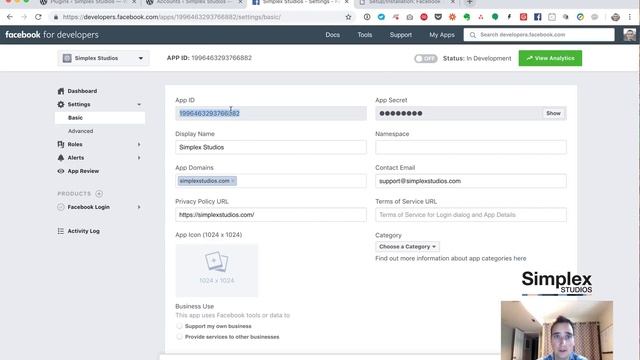This screenshot has height=360, width=640.
Task: Open the Simplex Studios app selector dropdown
Action: pos(103,58)
